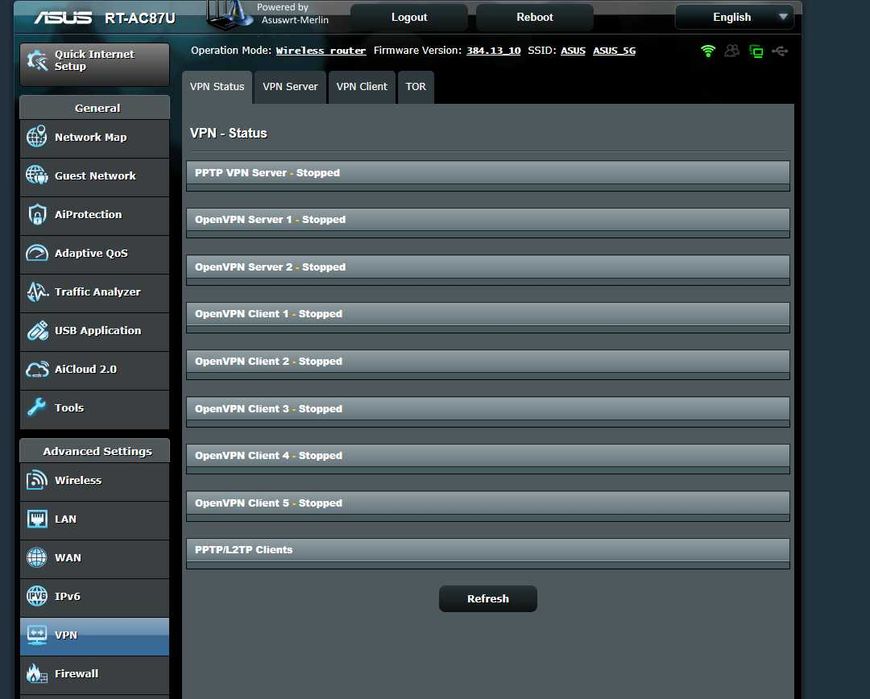Expand OpenVPN Client 3 status section
The height and width of the screenshot is (699, 870).
coord(488,409)
